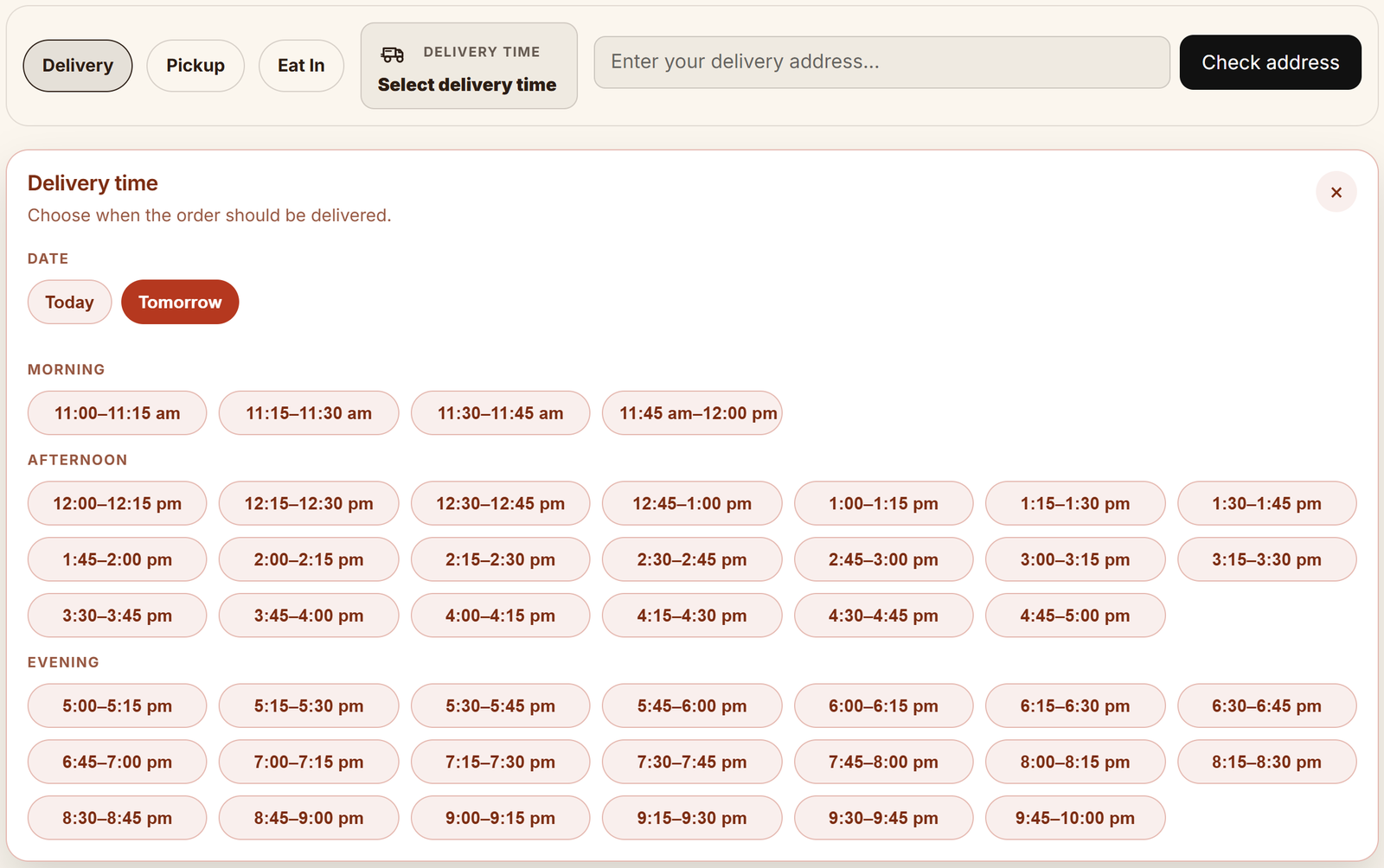This screenshot has height=868, width=1384.
Task: Focus the delivery address input field
Action: pyautogui.click(x=881, y=62)
